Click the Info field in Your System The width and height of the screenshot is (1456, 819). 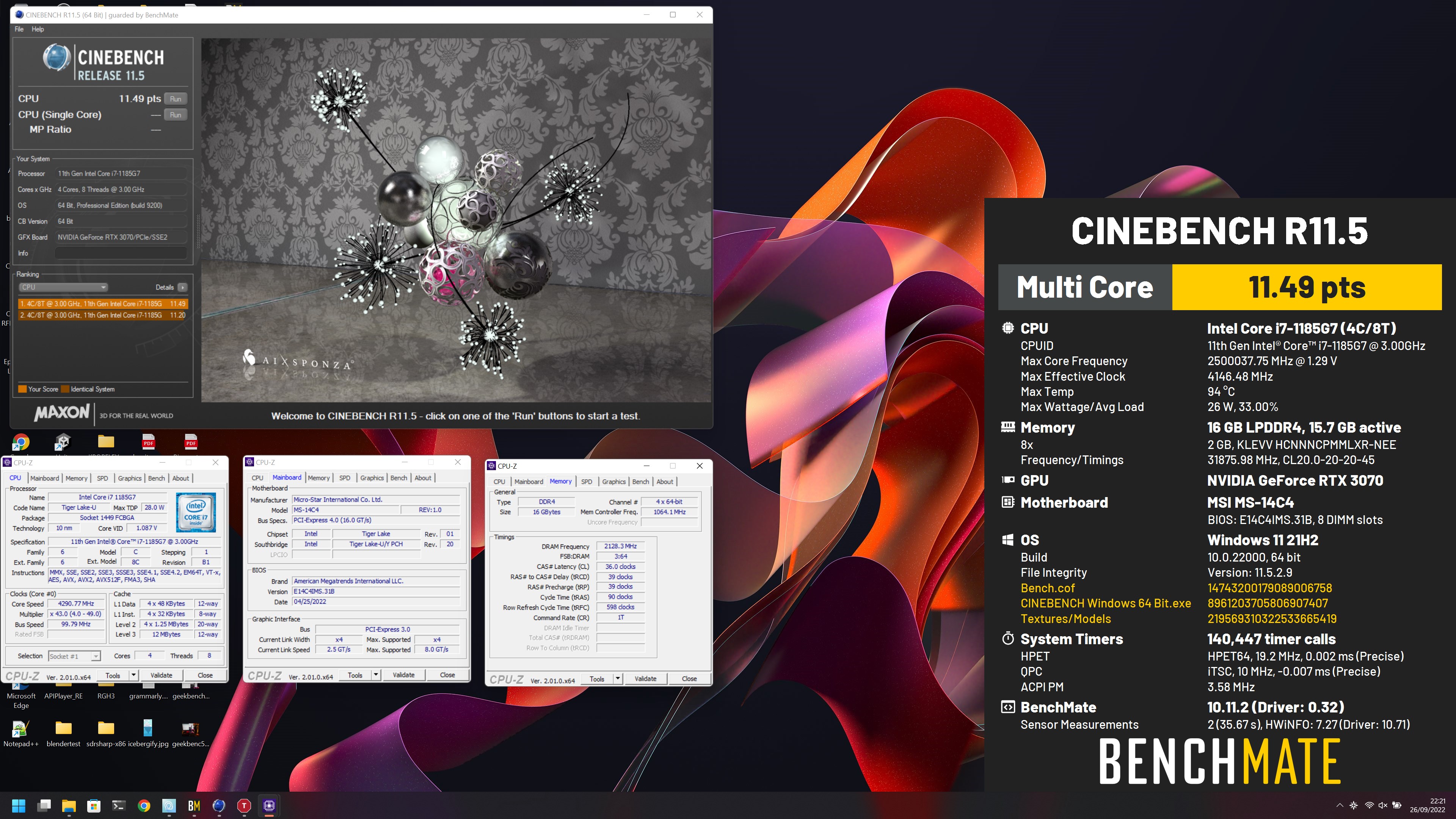(x=121, y=253)
